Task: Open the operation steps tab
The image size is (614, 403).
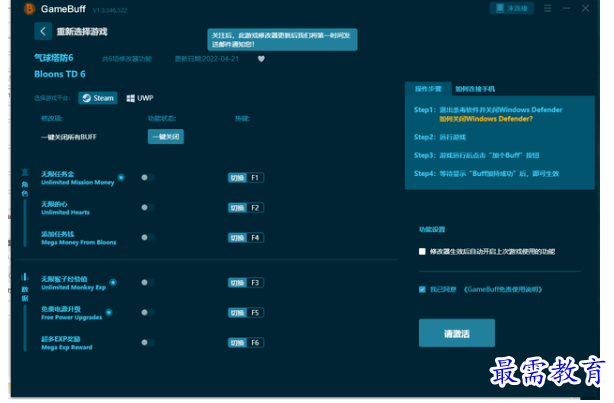Action: coord(428,89)
